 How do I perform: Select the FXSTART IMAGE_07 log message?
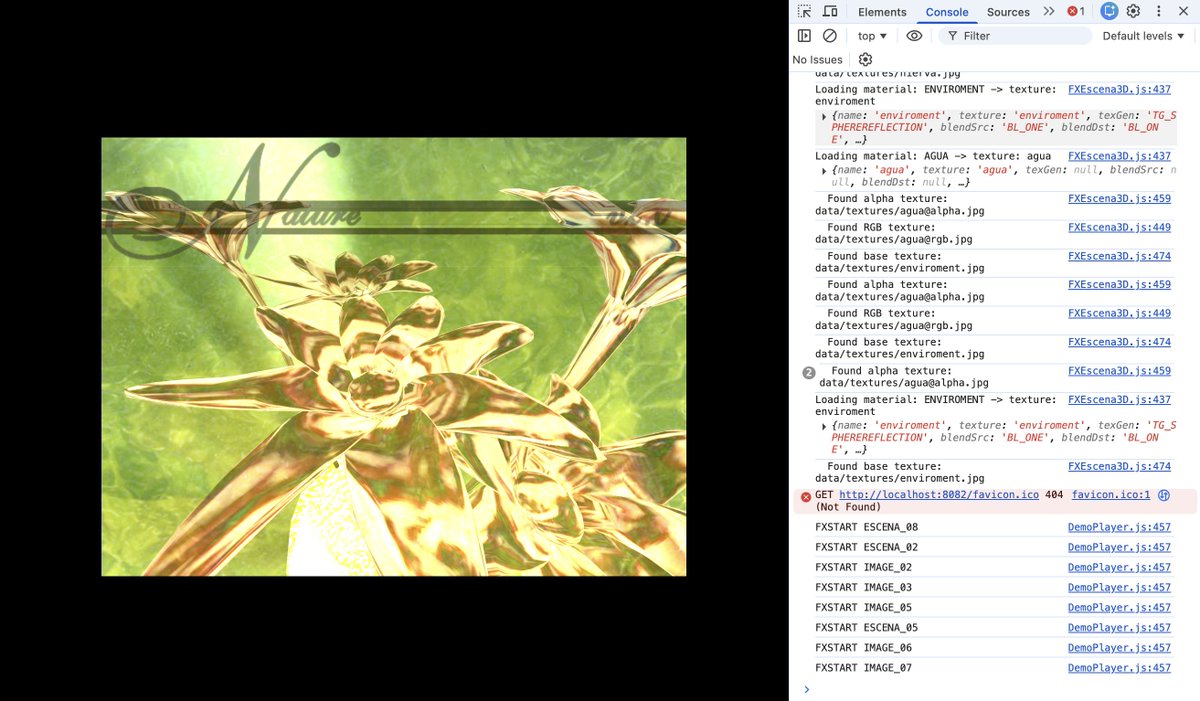point(863,668)
